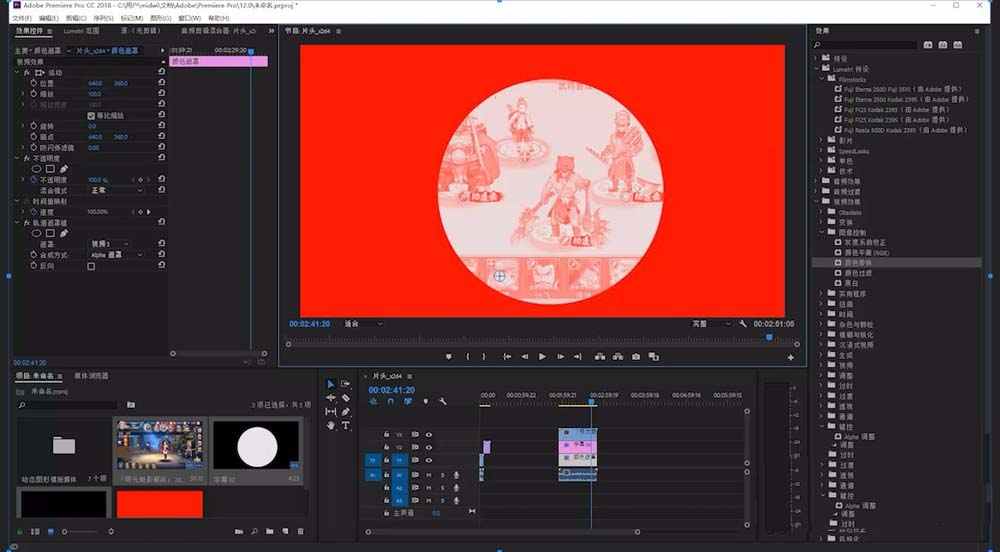Open the 编辑(E) menu
Image resolution: width=1000 pixels, height=552 pixels.
click(x=48, y=18)
